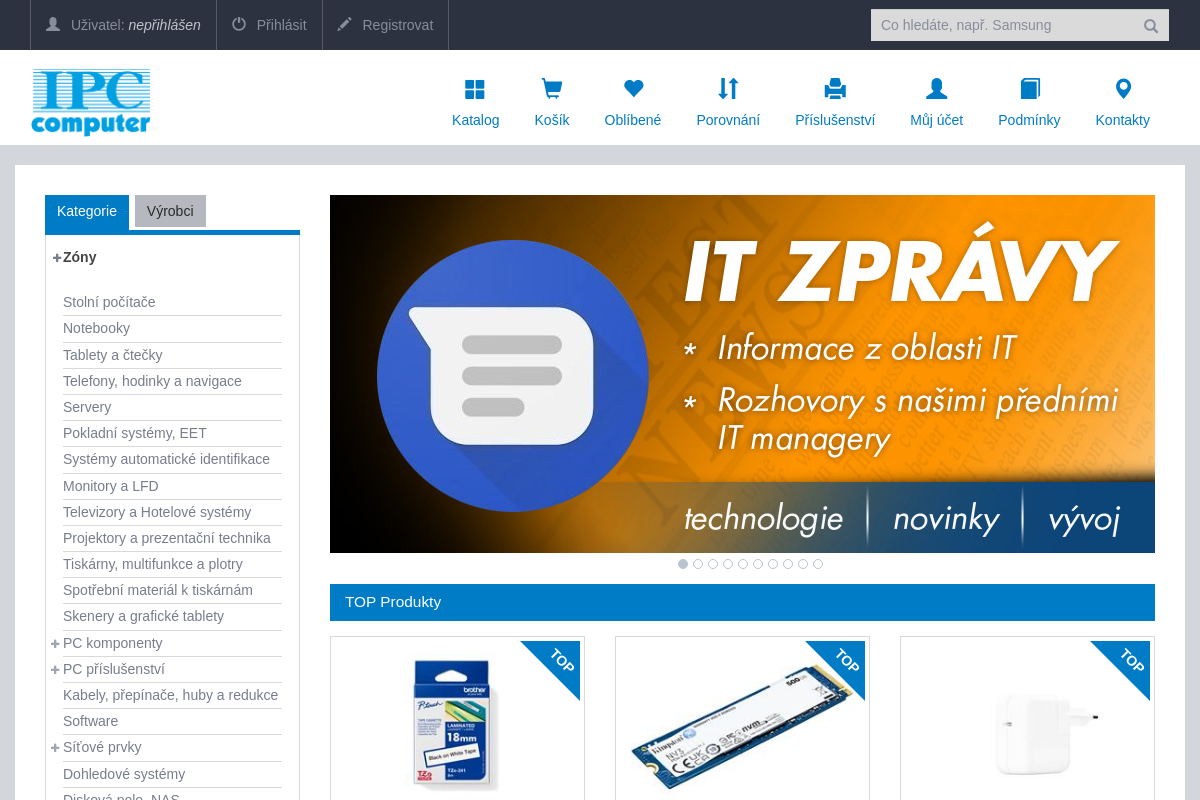Open the Katalog grid icon

coord(475,89)
